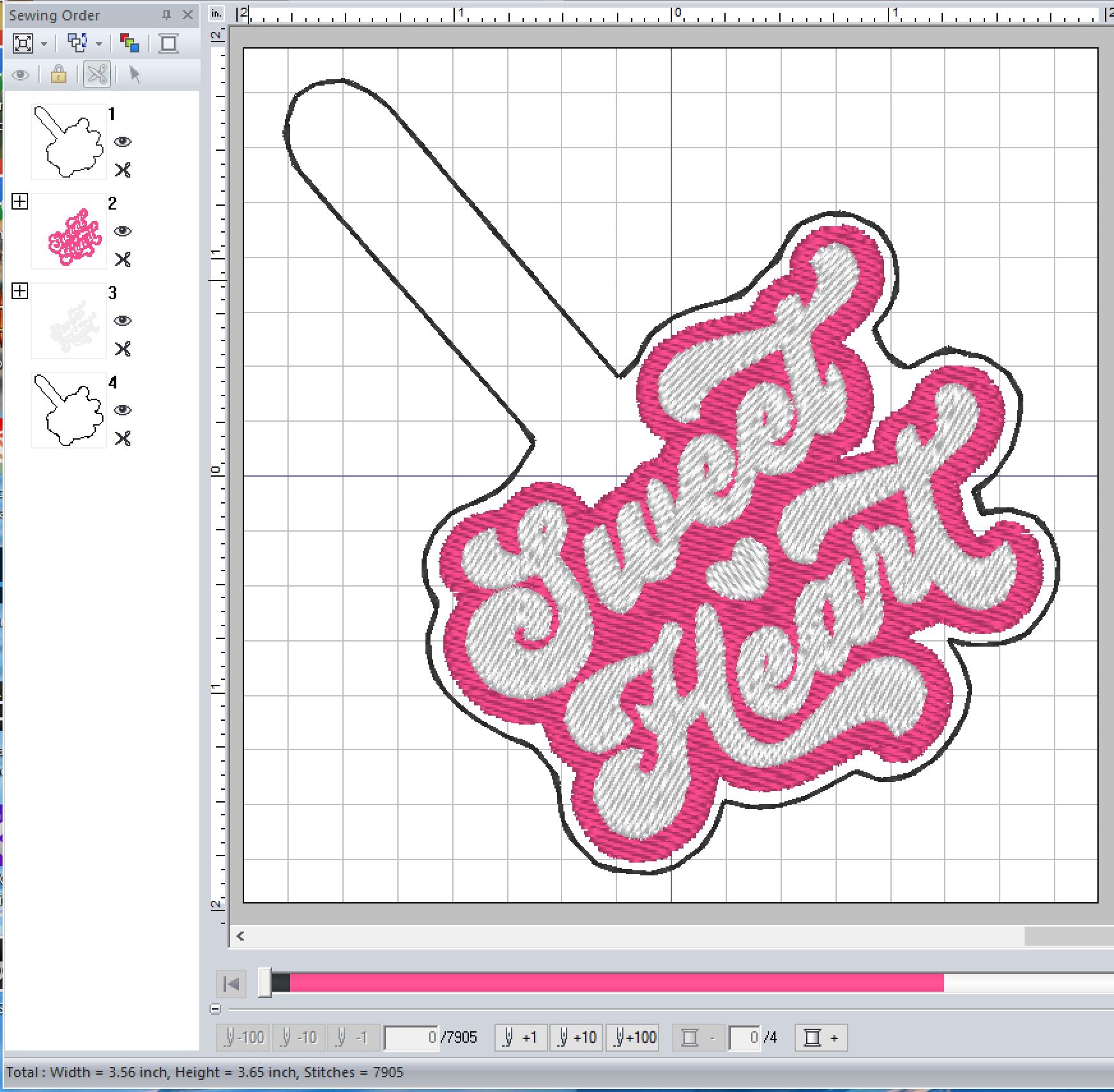Viewport: 1114px width, 1092px height.
Task: Click the padlock lock icon
Action: (x=59, y=75)
